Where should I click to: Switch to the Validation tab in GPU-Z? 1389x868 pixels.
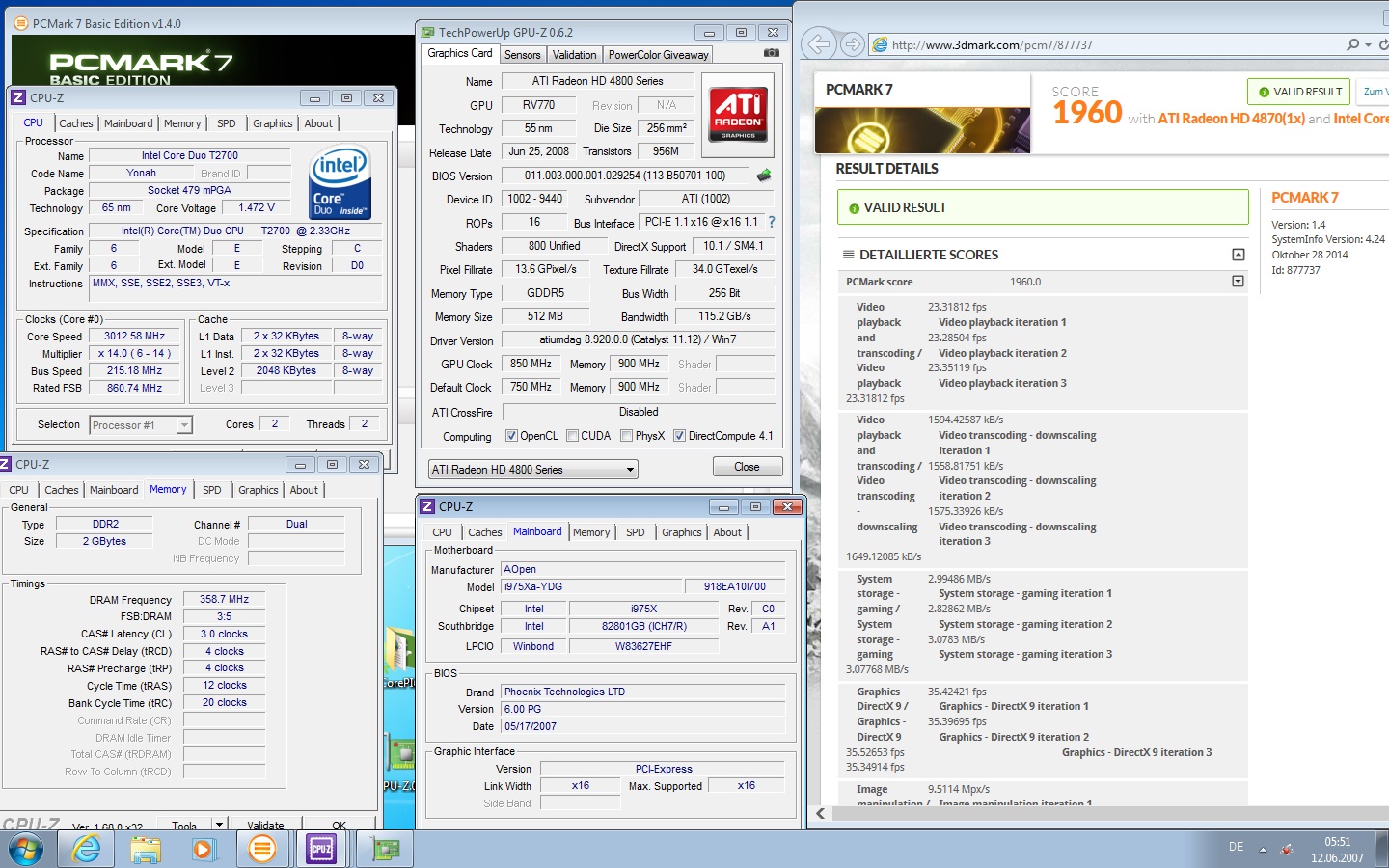pos(574,55)
